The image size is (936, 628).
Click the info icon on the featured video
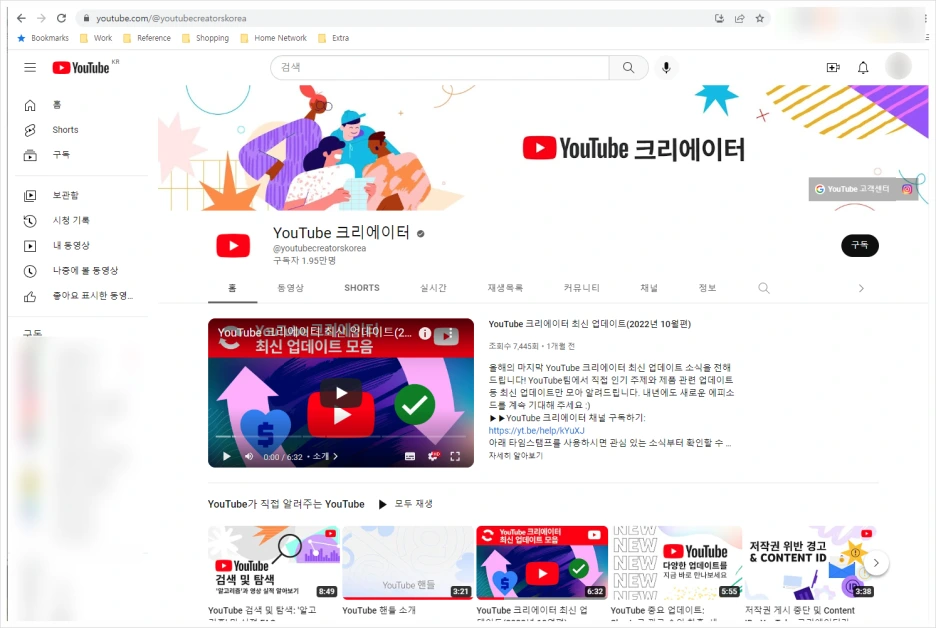424,334
